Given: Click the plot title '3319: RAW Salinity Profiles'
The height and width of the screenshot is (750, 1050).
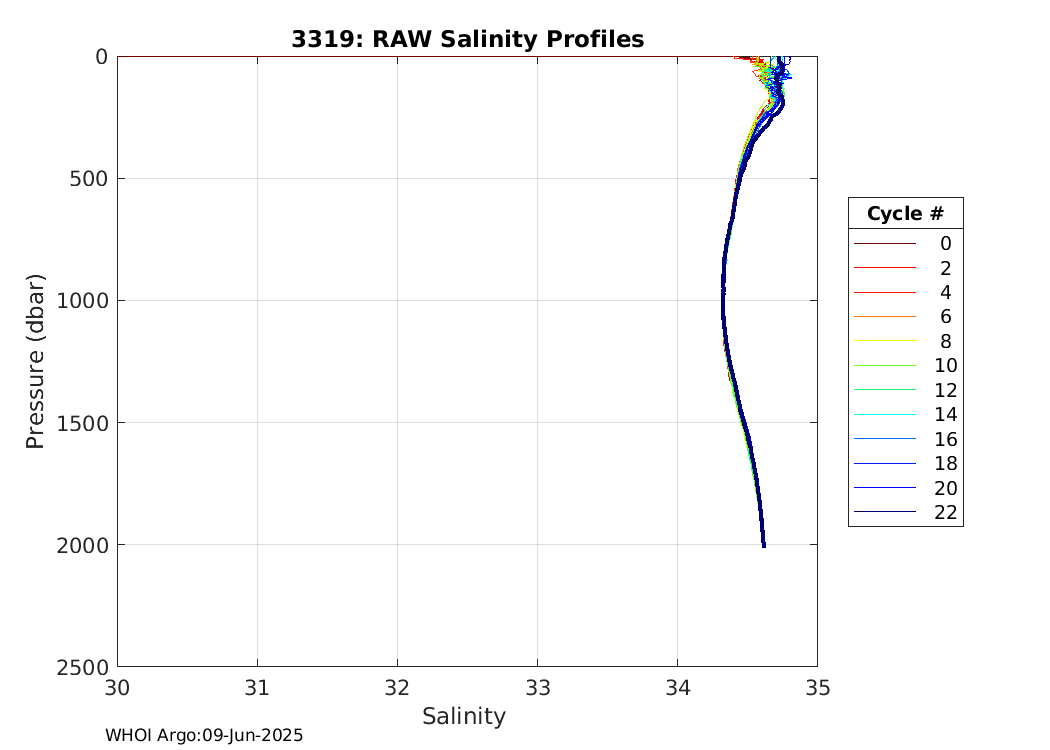Looking at the screenshot, I should point(467,39).
